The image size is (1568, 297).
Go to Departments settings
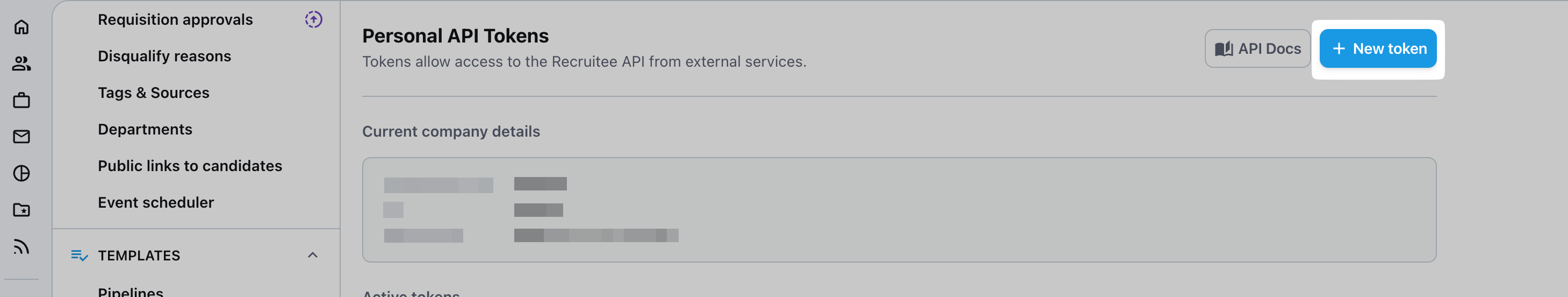(x=145, y=129)
